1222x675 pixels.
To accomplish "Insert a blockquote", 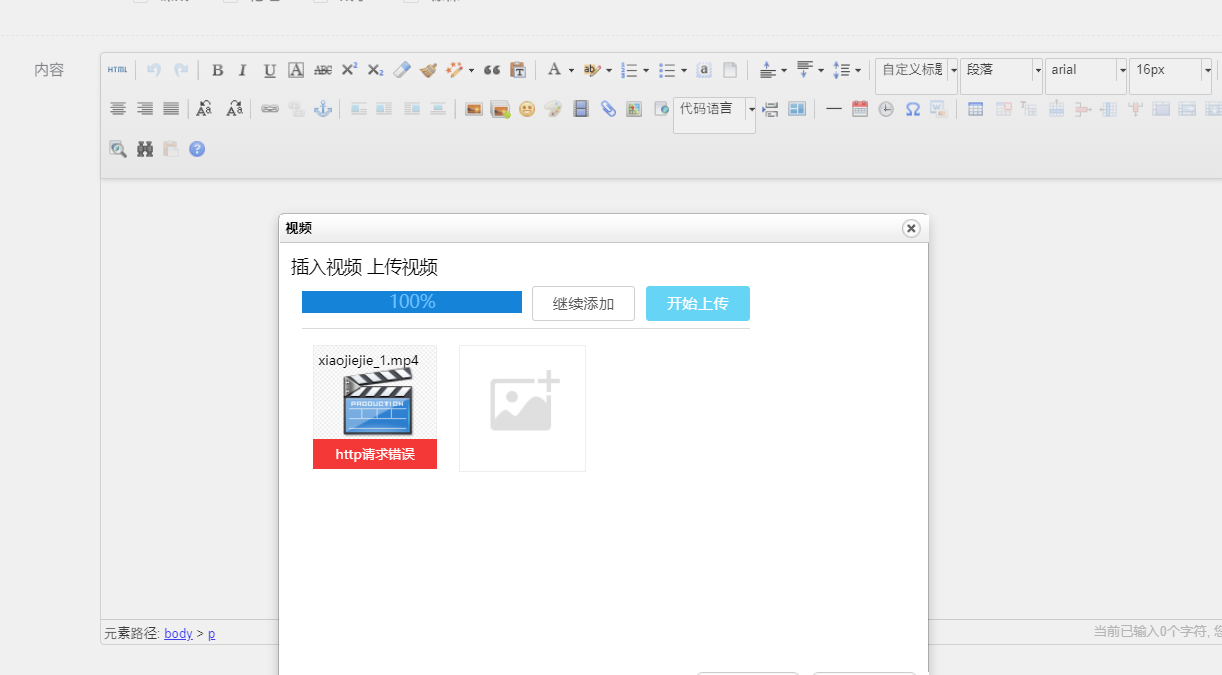I will tap(491, 70).
